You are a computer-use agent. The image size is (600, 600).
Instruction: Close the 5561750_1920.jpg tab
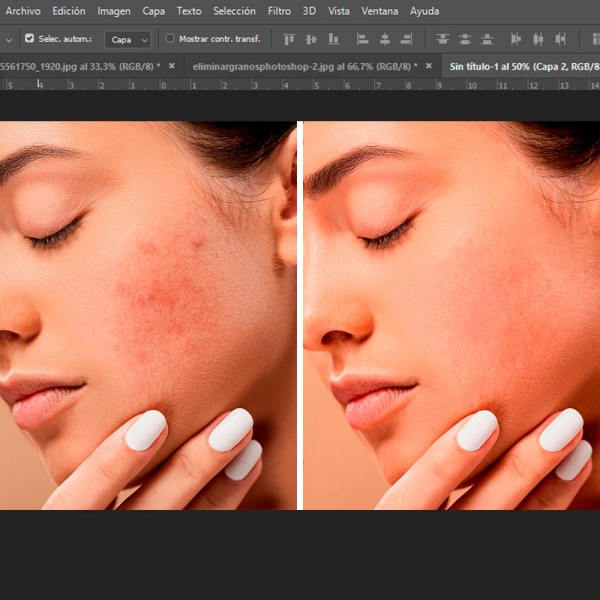click(x=172, y=66)
